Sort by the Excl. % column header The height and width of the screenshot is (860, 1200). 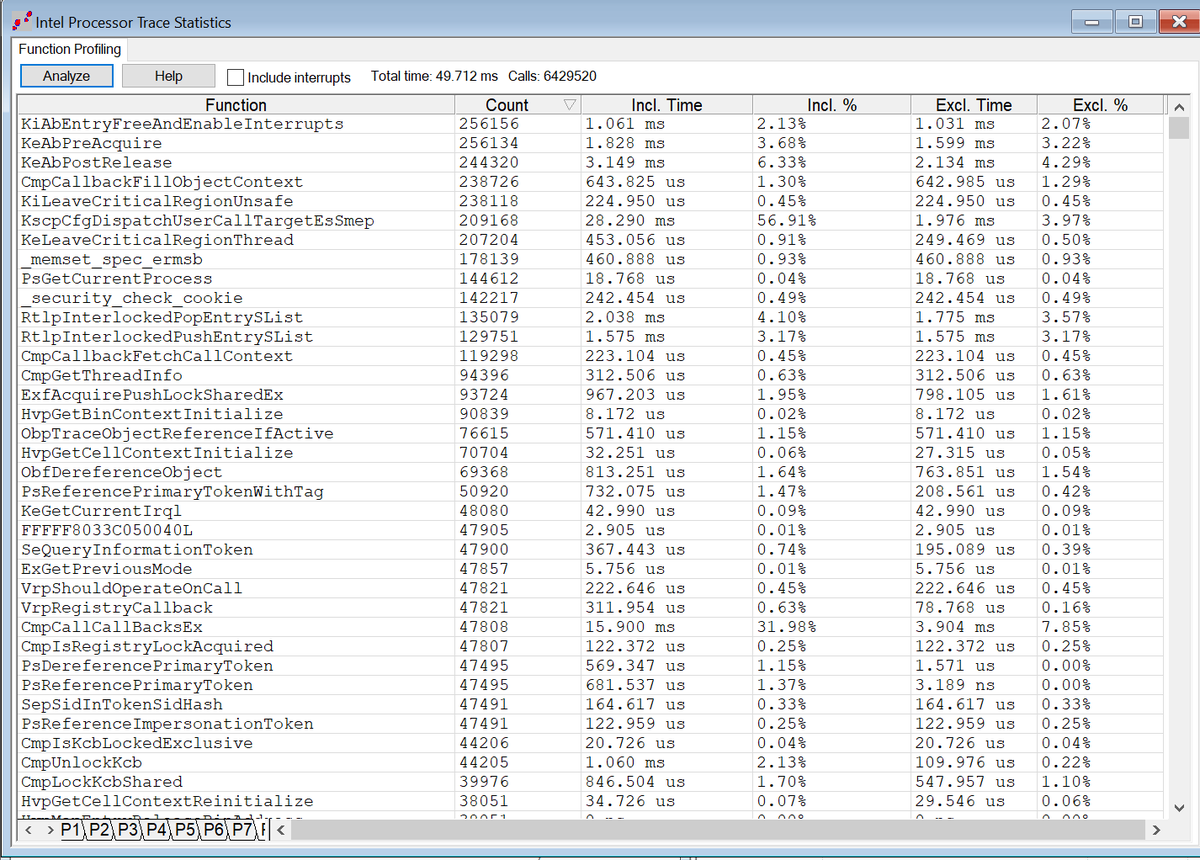tap(1100, 105)
